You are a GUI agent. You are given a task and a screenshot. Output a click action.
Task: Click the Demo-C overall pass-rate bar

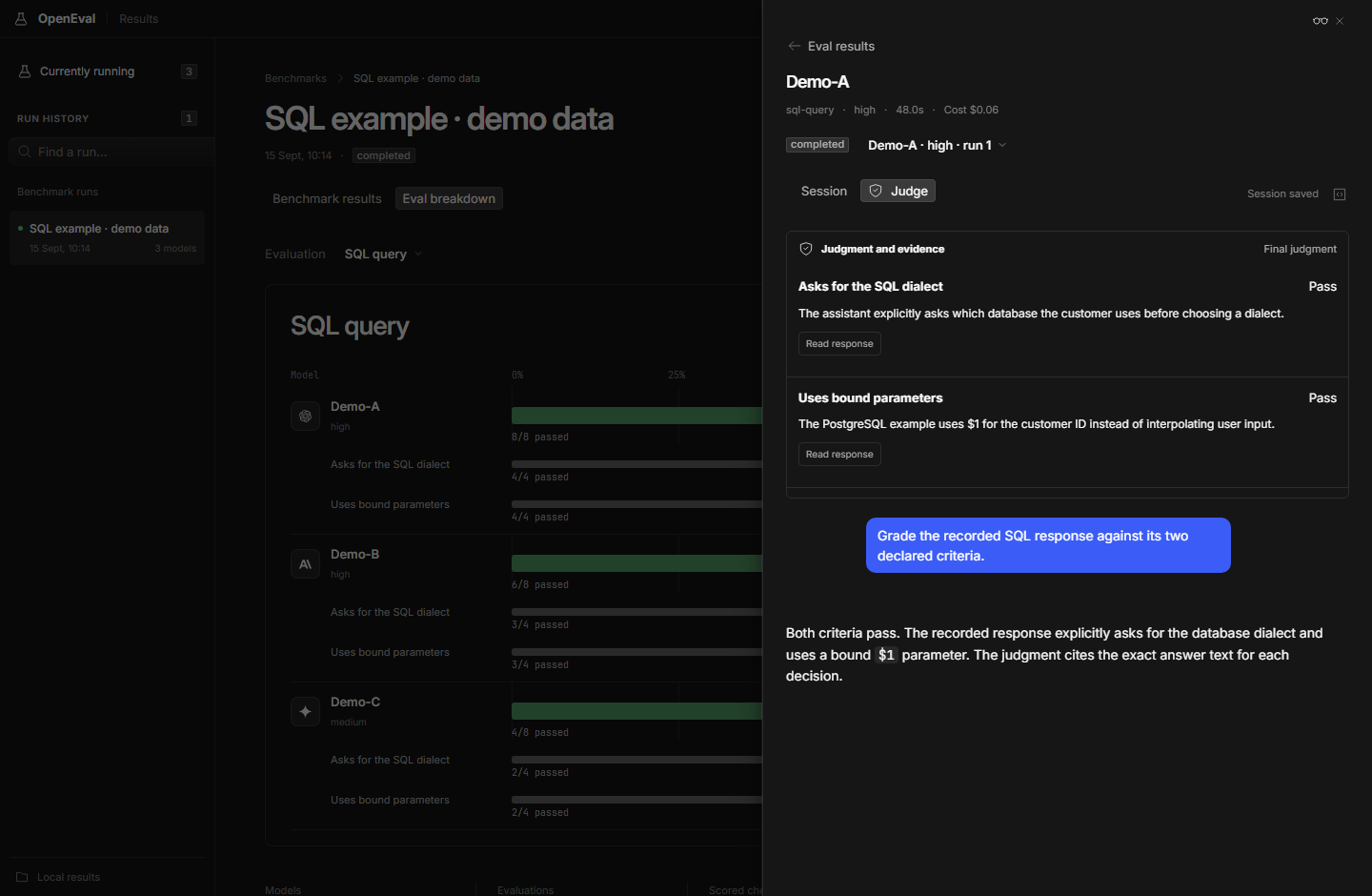[x=636, y=711]
